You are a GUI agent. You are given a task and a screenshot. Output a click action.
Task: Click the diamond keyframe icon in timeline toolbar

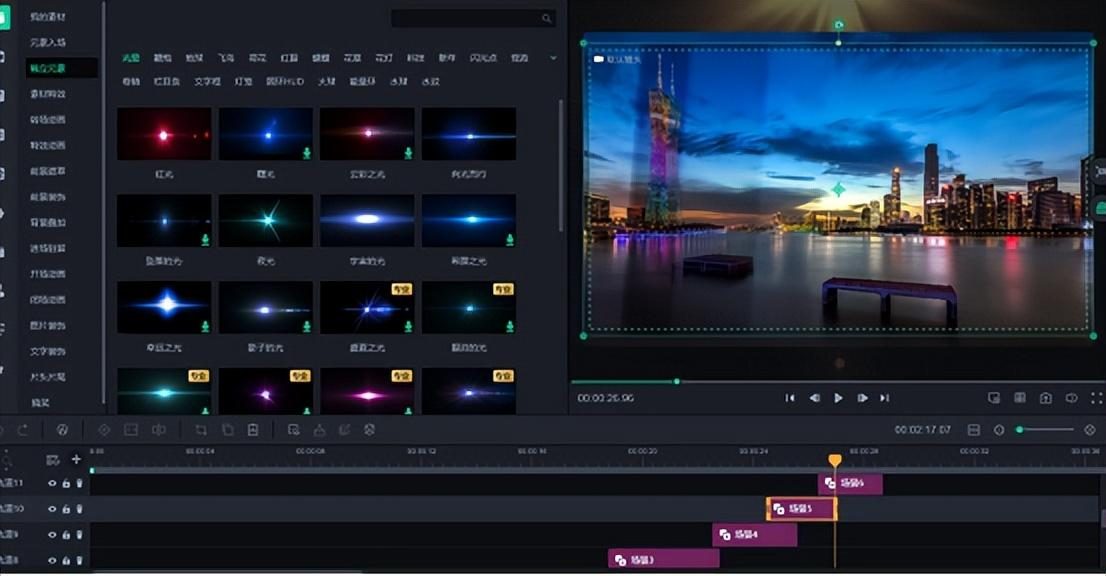[x=104, y=429]
